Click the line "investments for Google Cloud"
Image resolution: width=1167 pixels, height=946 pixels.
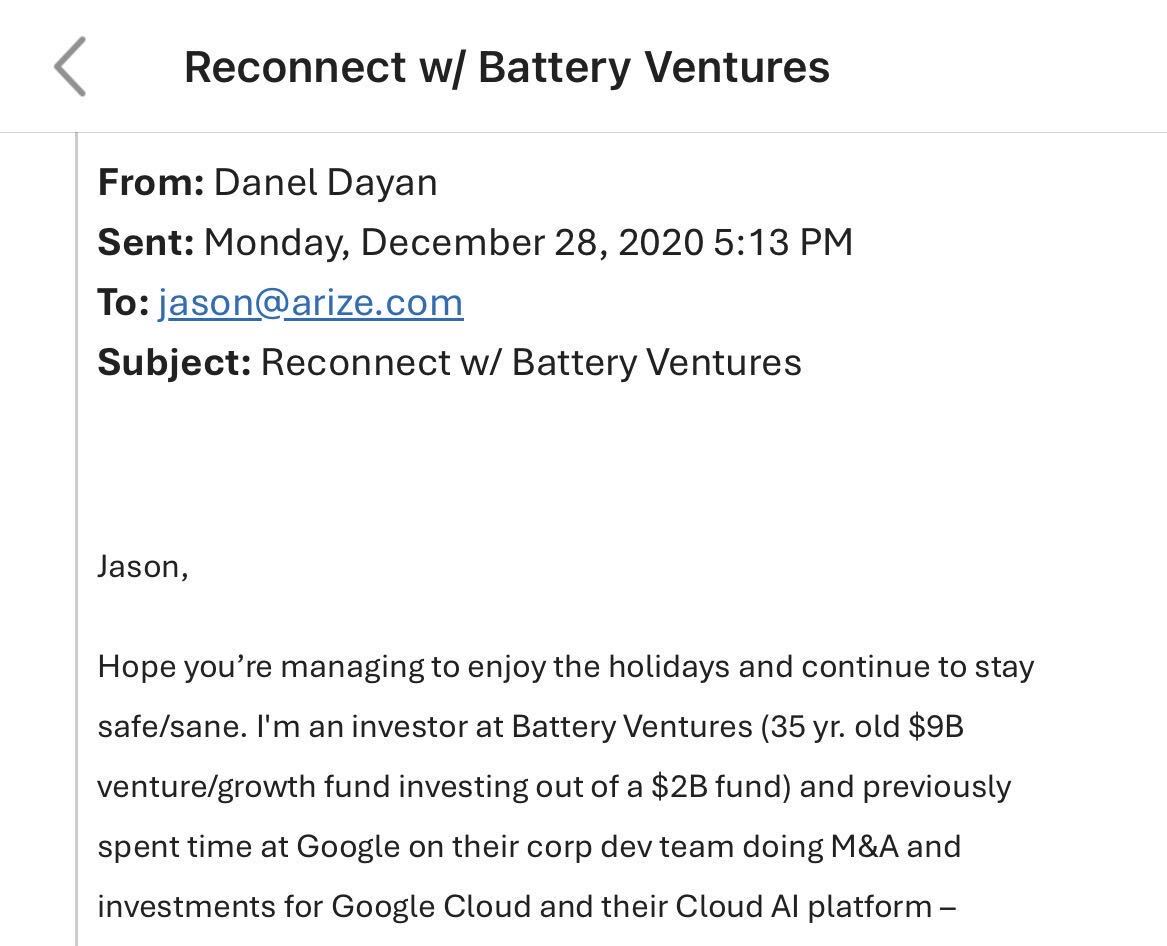point(526,907)
